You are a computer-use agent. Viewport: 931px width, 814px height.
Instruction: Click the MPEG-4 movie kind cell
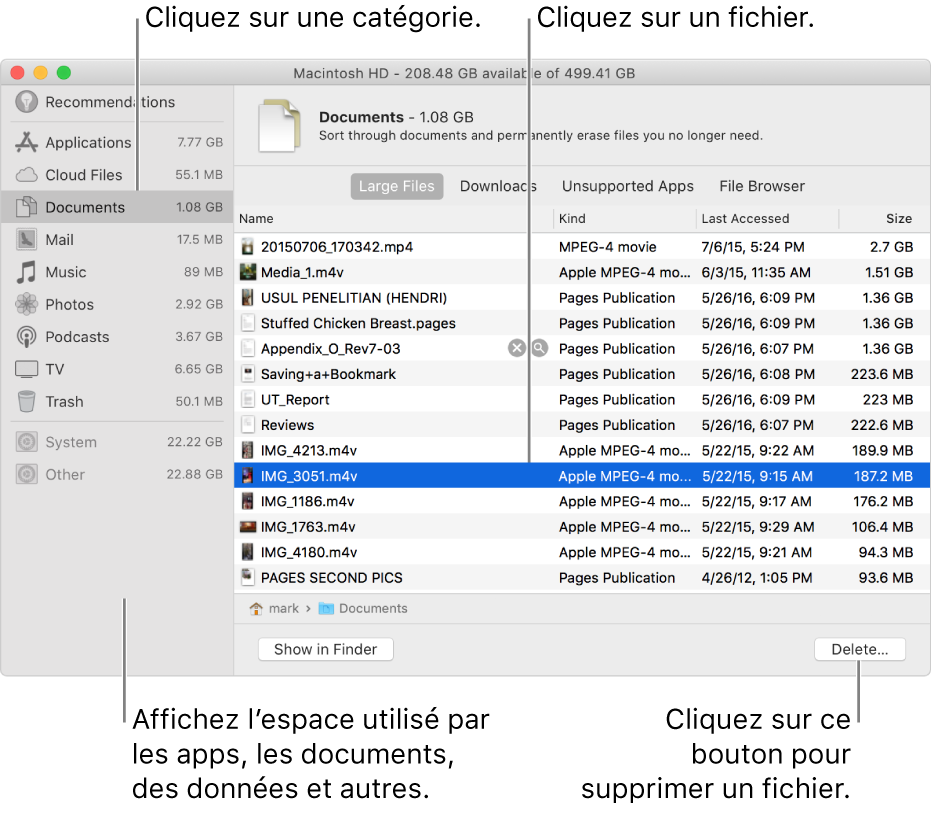(x=607, y=247)
